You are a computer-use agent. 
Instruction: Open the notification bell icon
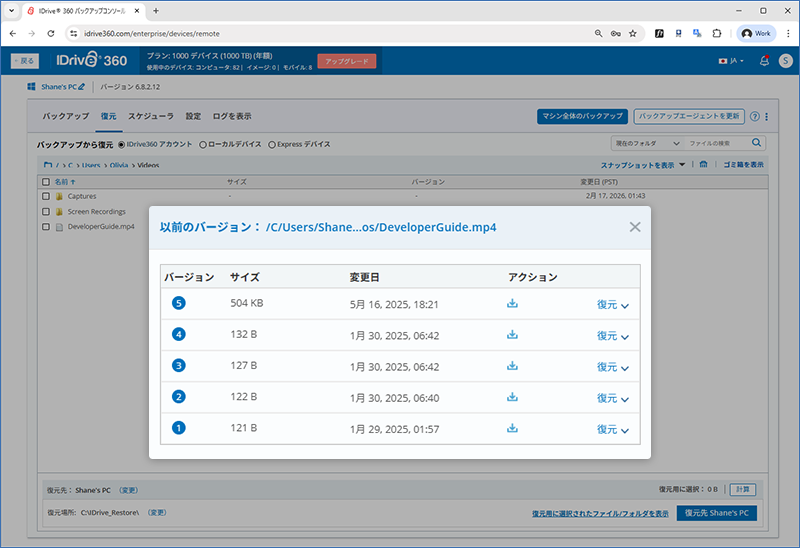pos(764,61)
